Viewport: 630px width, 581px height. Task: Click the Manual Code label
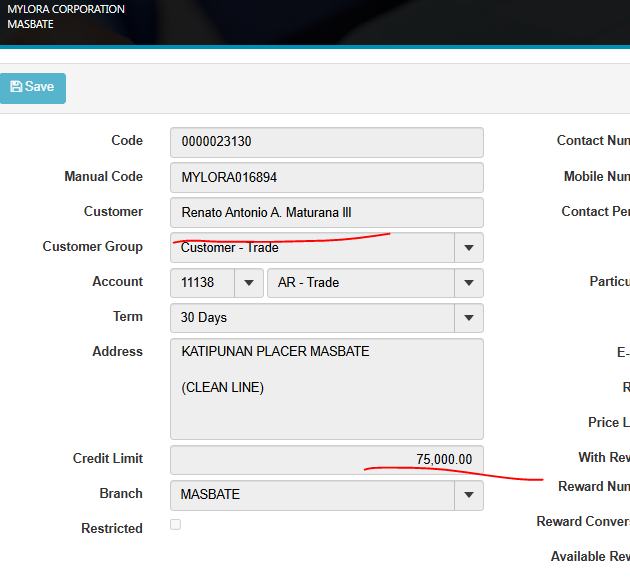pos(103,177)
